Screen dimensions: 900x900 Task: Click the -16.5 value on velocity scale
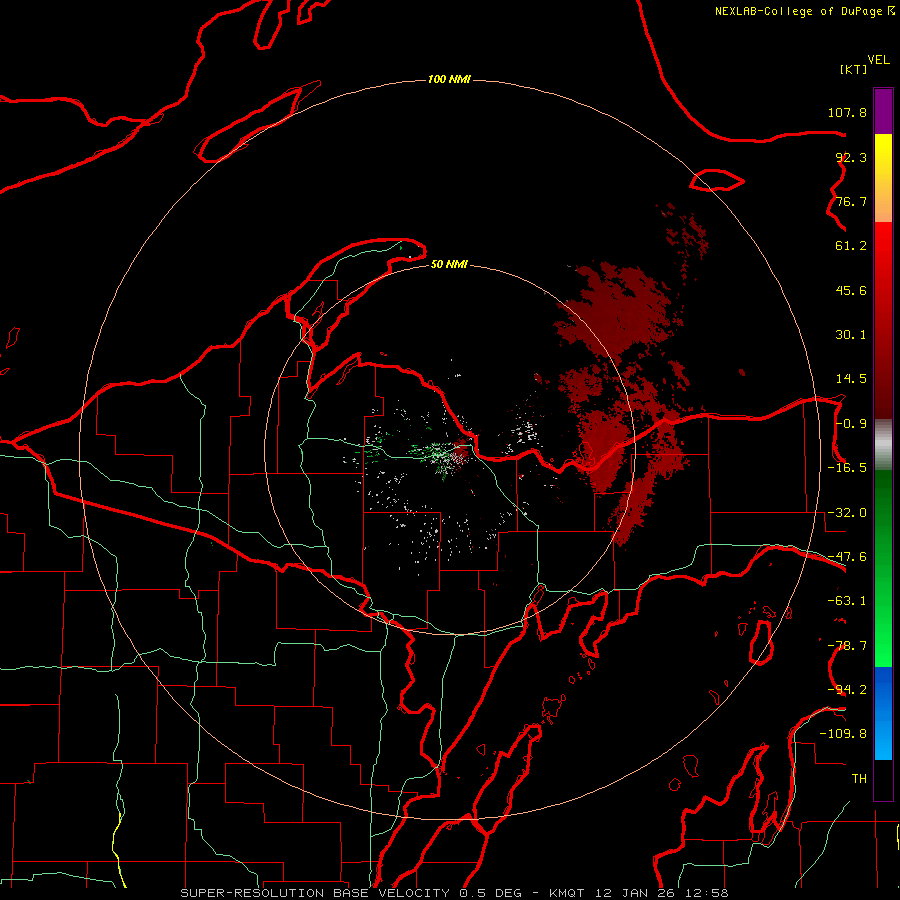(x=847, y=468)
